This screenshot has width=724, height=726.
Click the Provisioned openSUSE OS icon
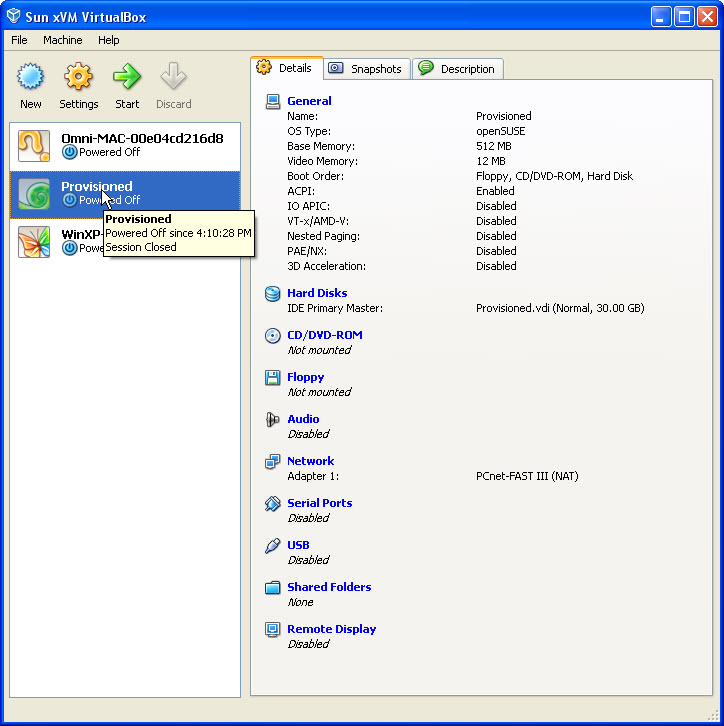(x=34, y=194)
